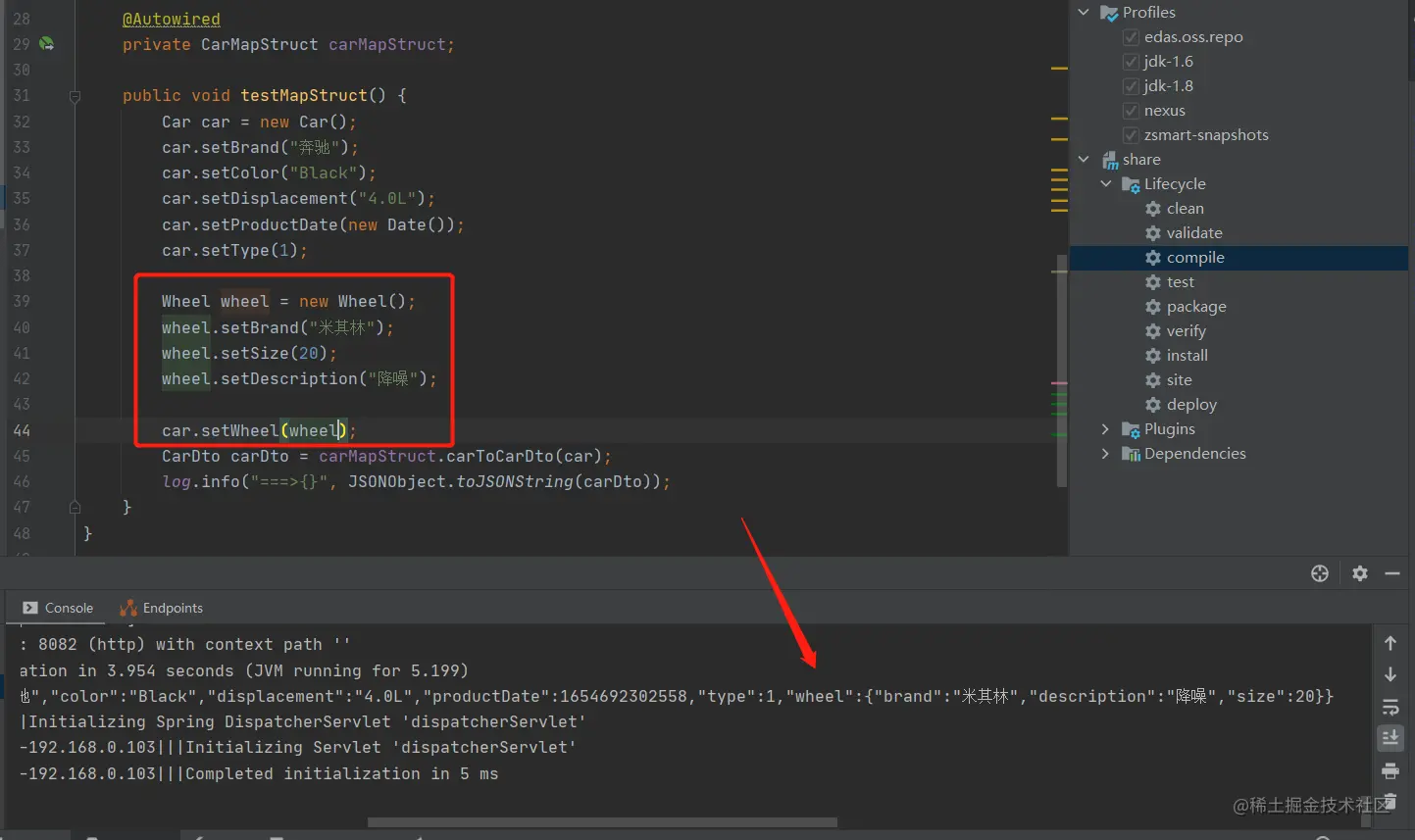Click the car.setType(1) statement
Screen dimensions: 1415x840
pyautogui.click(x=235, y=251)
